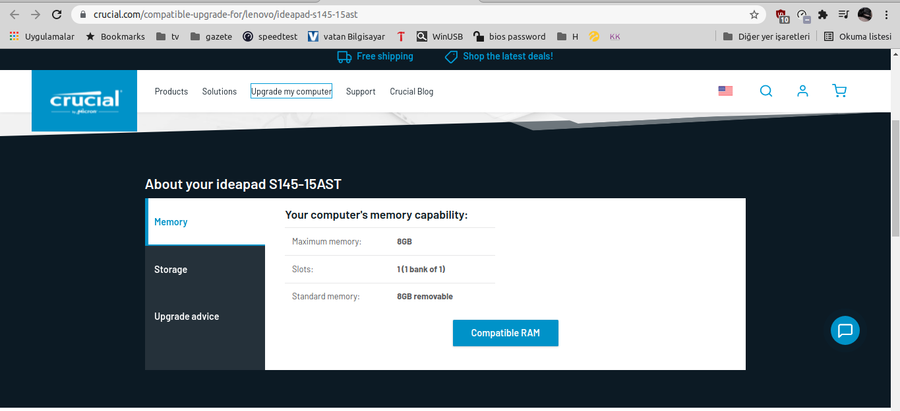Viewport: 900px width, 411px height.
Task: Click the Free shipping truck icon
Action: 344,57
